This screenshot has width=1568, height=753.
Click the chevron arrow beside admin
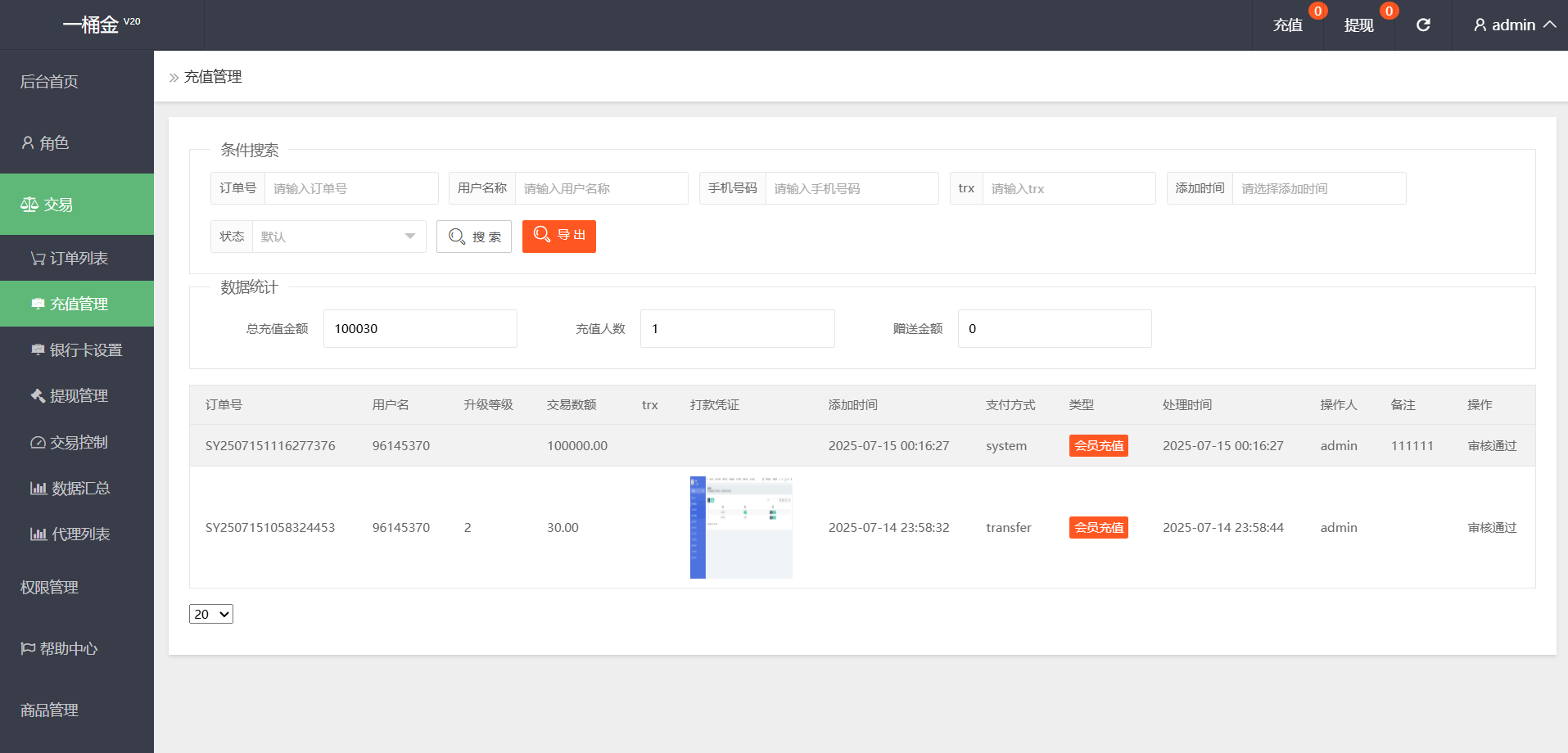tap(1549, 25)
